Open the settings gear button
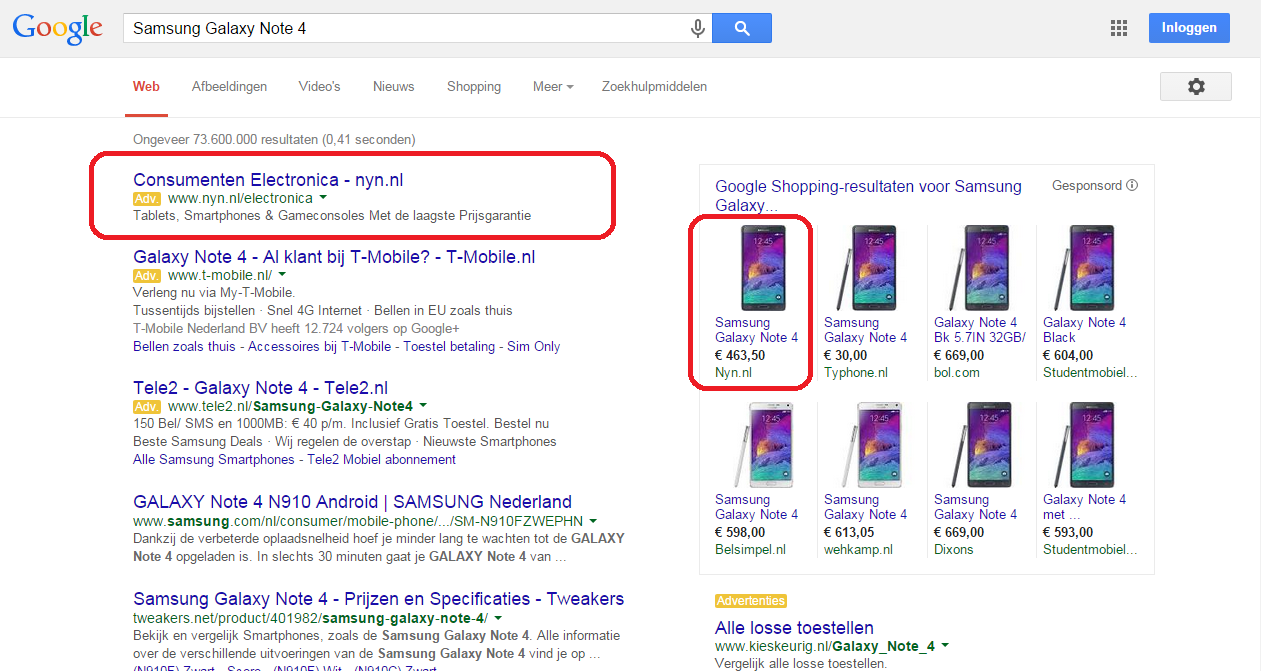Viewport: 1261px width, 671px height. point(1196,87)
